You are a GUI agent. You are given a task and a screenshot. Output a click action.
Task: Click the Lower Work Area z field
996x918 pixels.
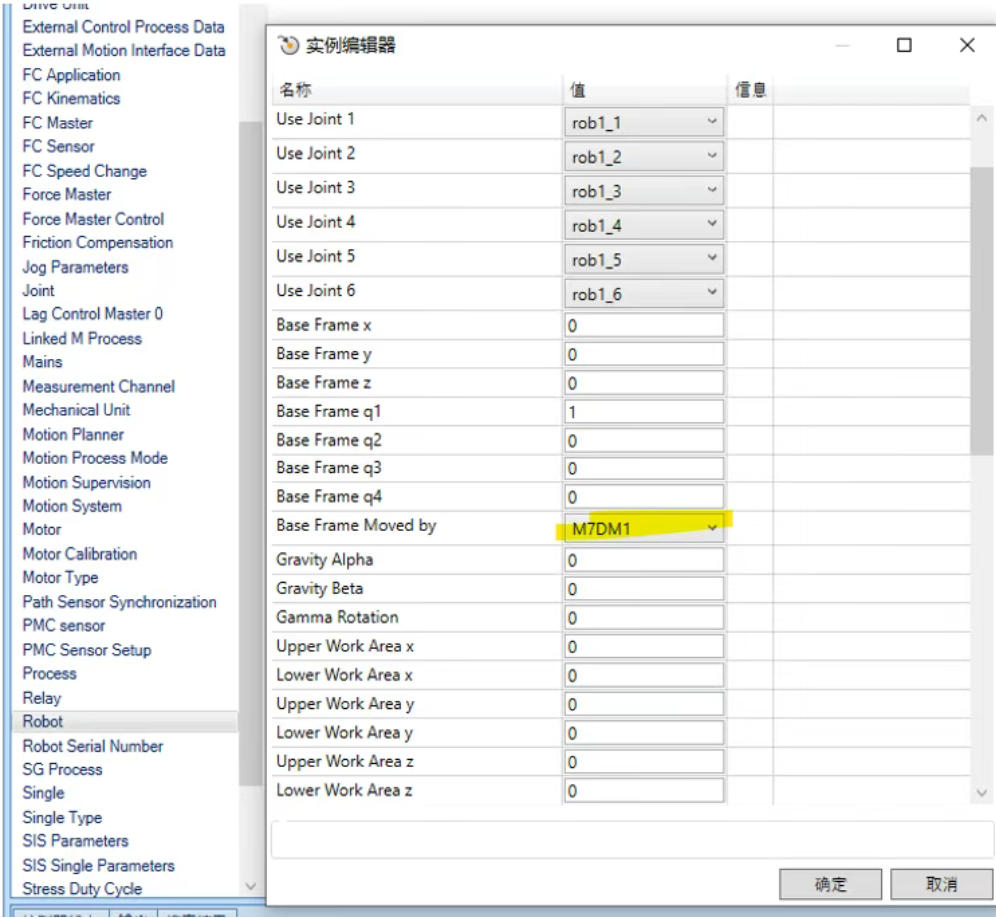click(643, 791)
